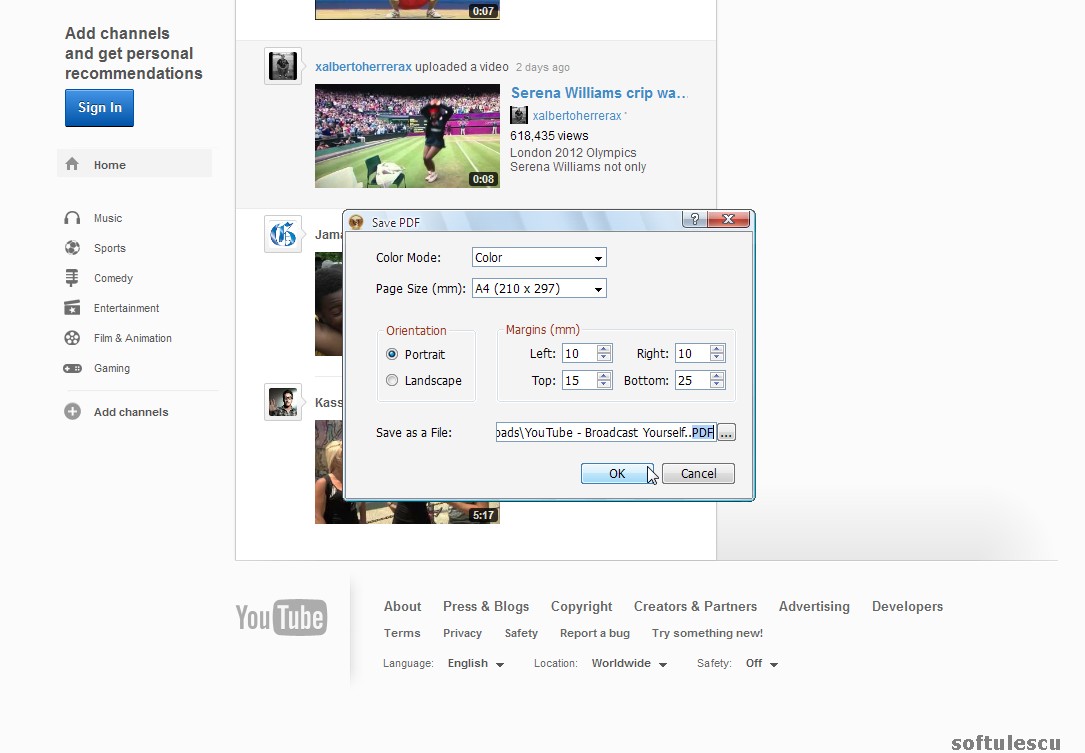
Task: Click the Entertainment clapperboard icon
Action: pos(72,308)
